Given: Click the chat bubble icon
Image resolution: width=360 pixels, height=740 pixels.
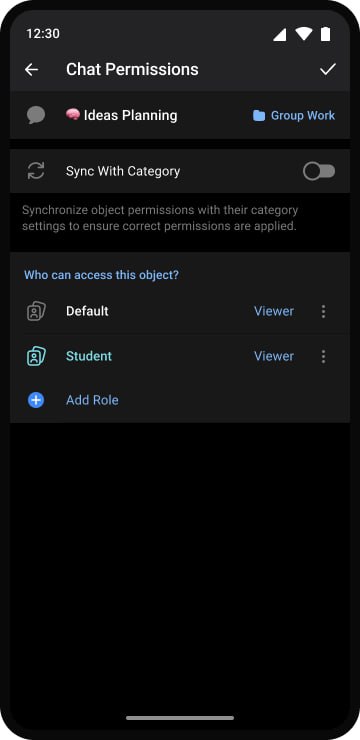Looking at the screenshot, I should [36, 115].
